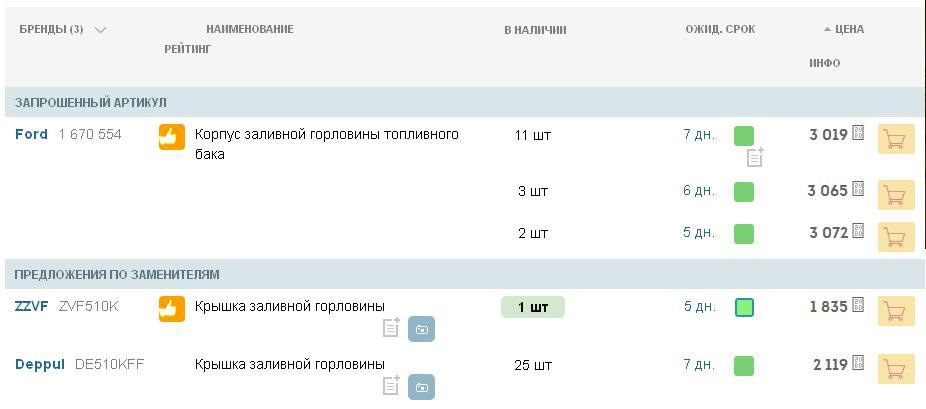Sort by Ожид. срок column
This screenshot has height=409, width=926.
point(720,29)
